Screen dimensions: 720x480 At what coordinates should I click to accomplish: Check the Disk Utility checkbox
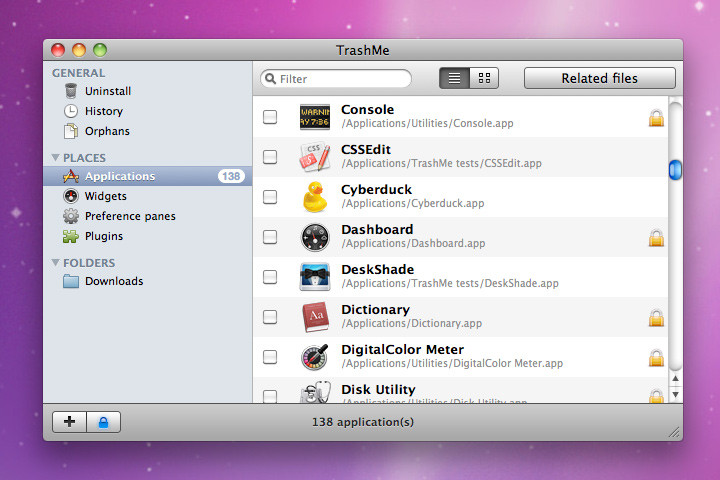tap(270, 396)
